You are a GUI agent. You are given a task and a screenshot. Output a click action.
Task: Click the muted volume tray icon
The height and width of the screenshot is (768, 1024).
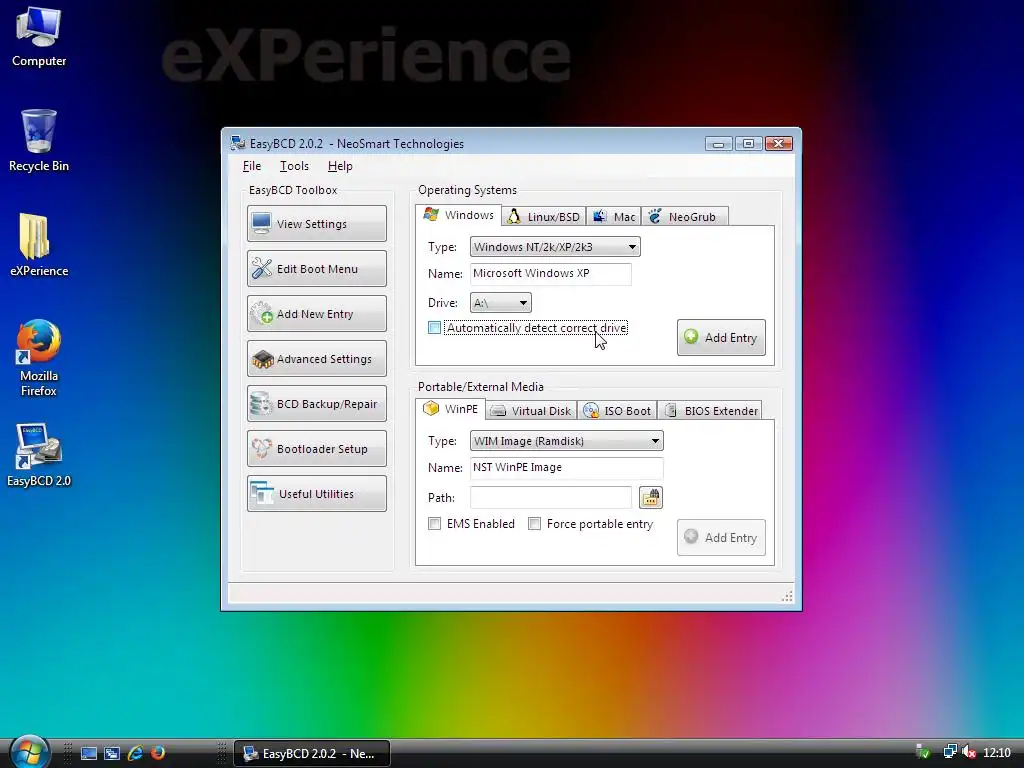(x=969, y=753)
